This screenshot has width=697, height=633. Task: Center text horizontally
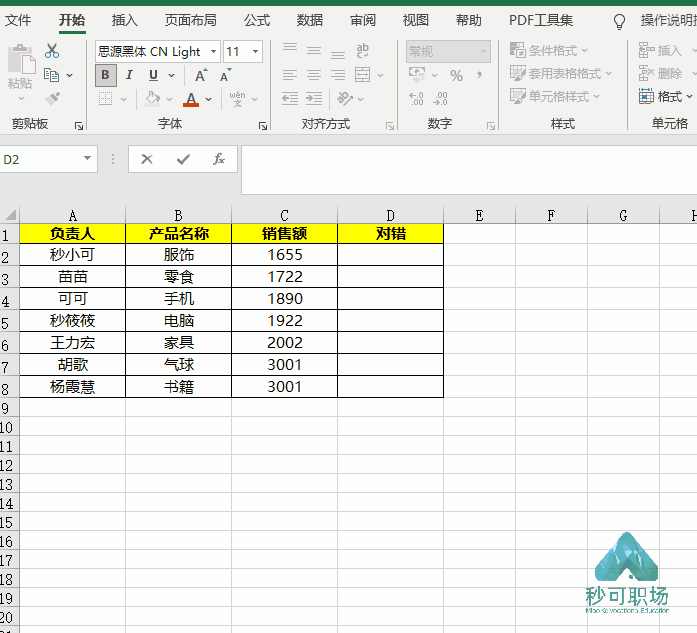314,75
